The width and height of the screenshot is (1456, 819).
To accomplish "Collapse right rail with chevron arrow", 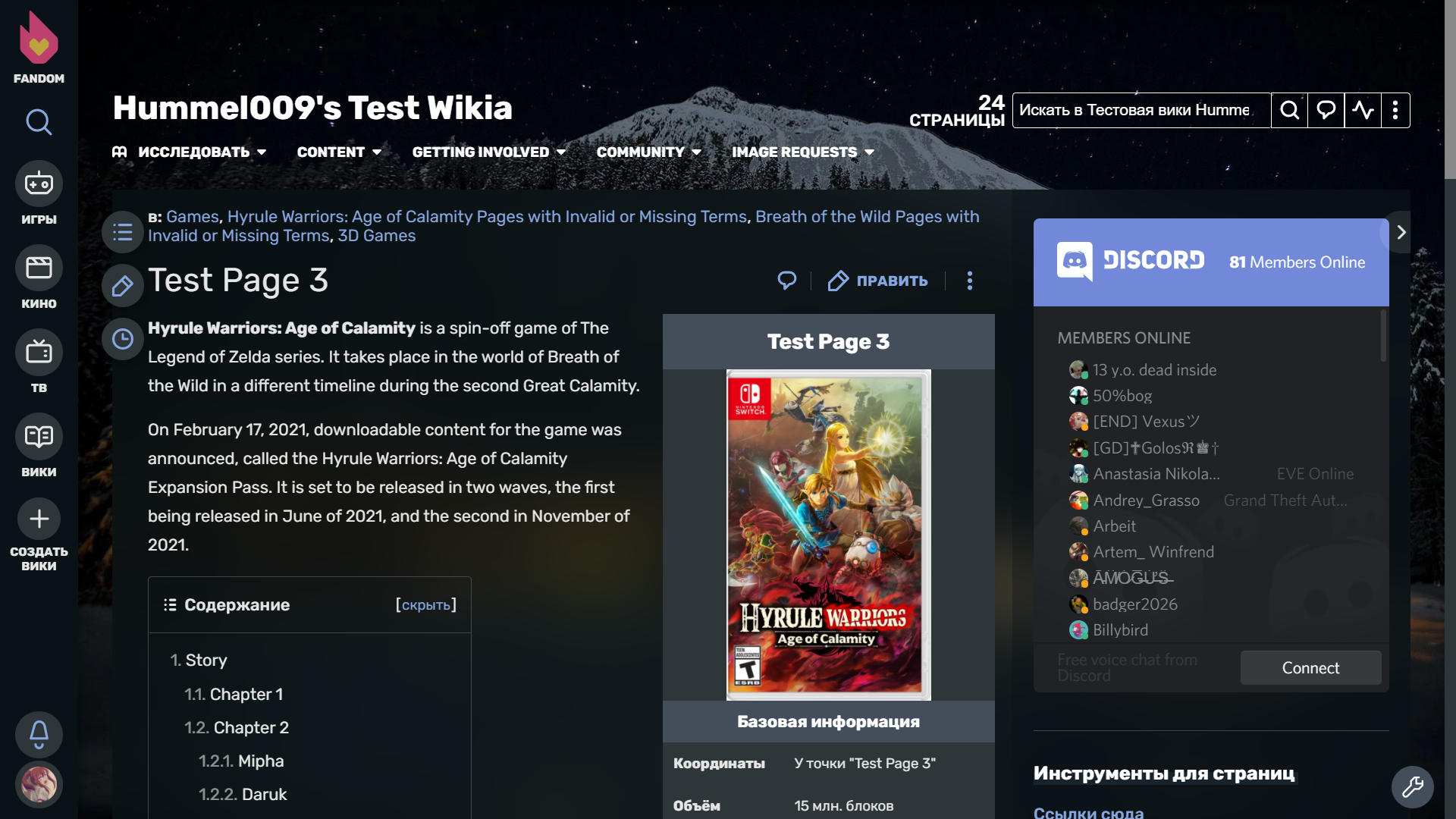I will [x=1401, y=233].
